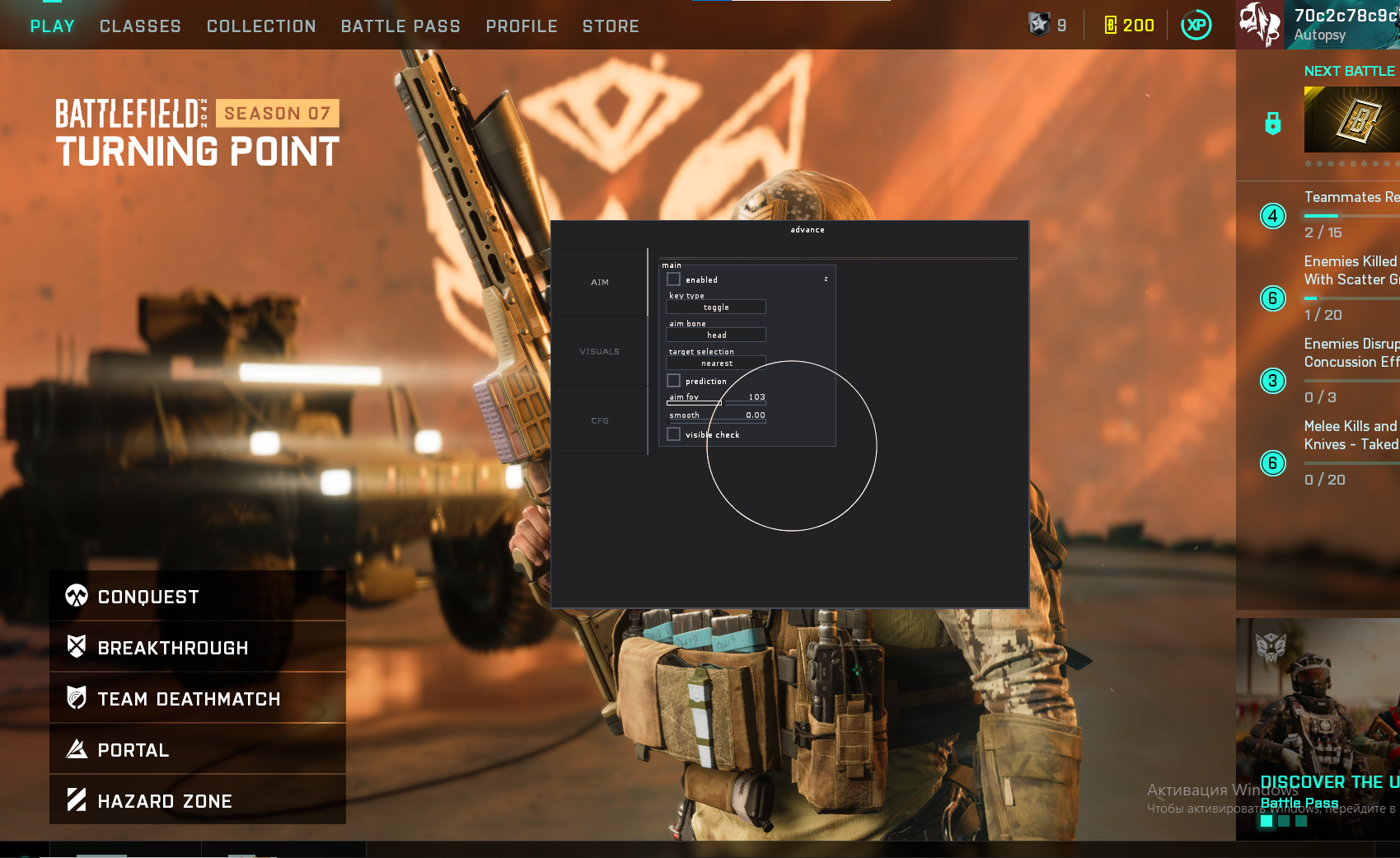Open the Conquest skull mode icon

[x=77, y=596]
